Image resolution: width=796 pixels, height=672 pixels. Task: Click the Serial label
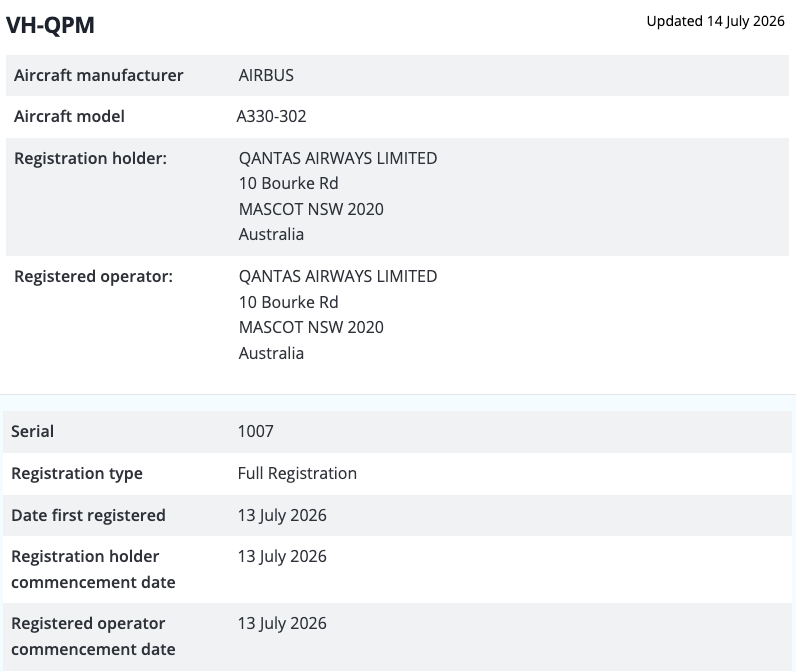(32, 431)
